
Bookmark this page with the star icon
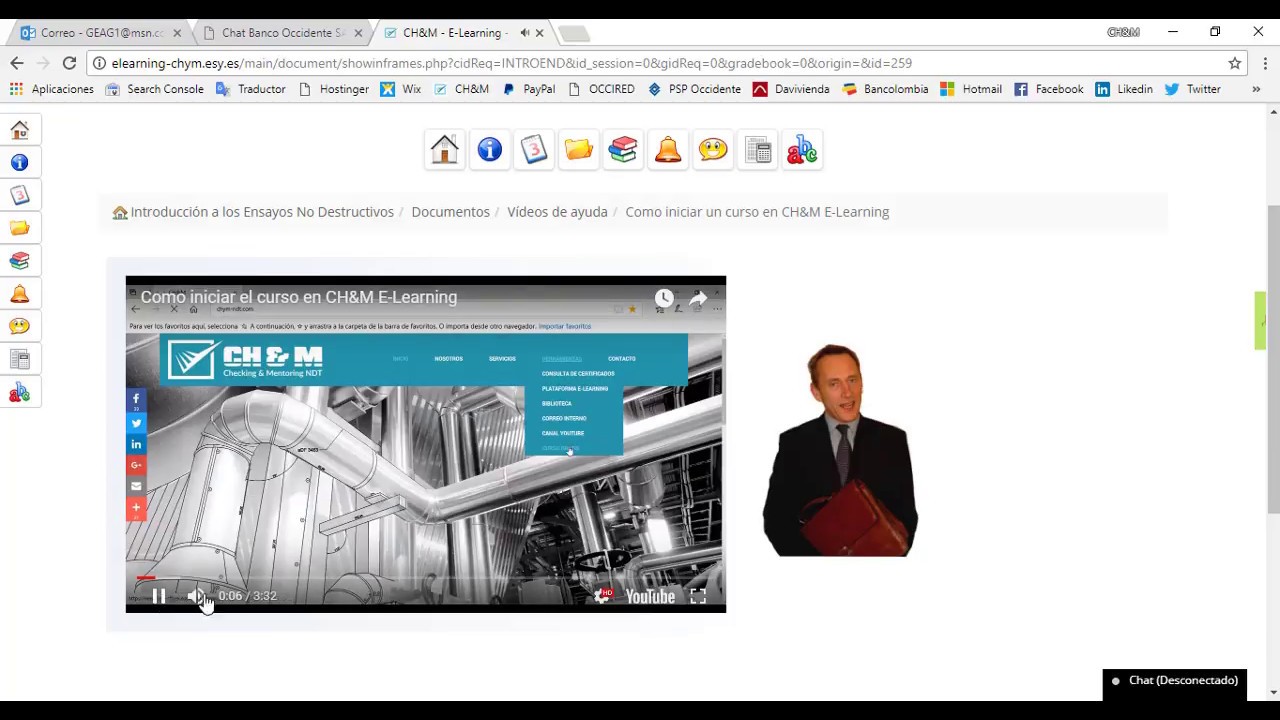pos(1235,63)
